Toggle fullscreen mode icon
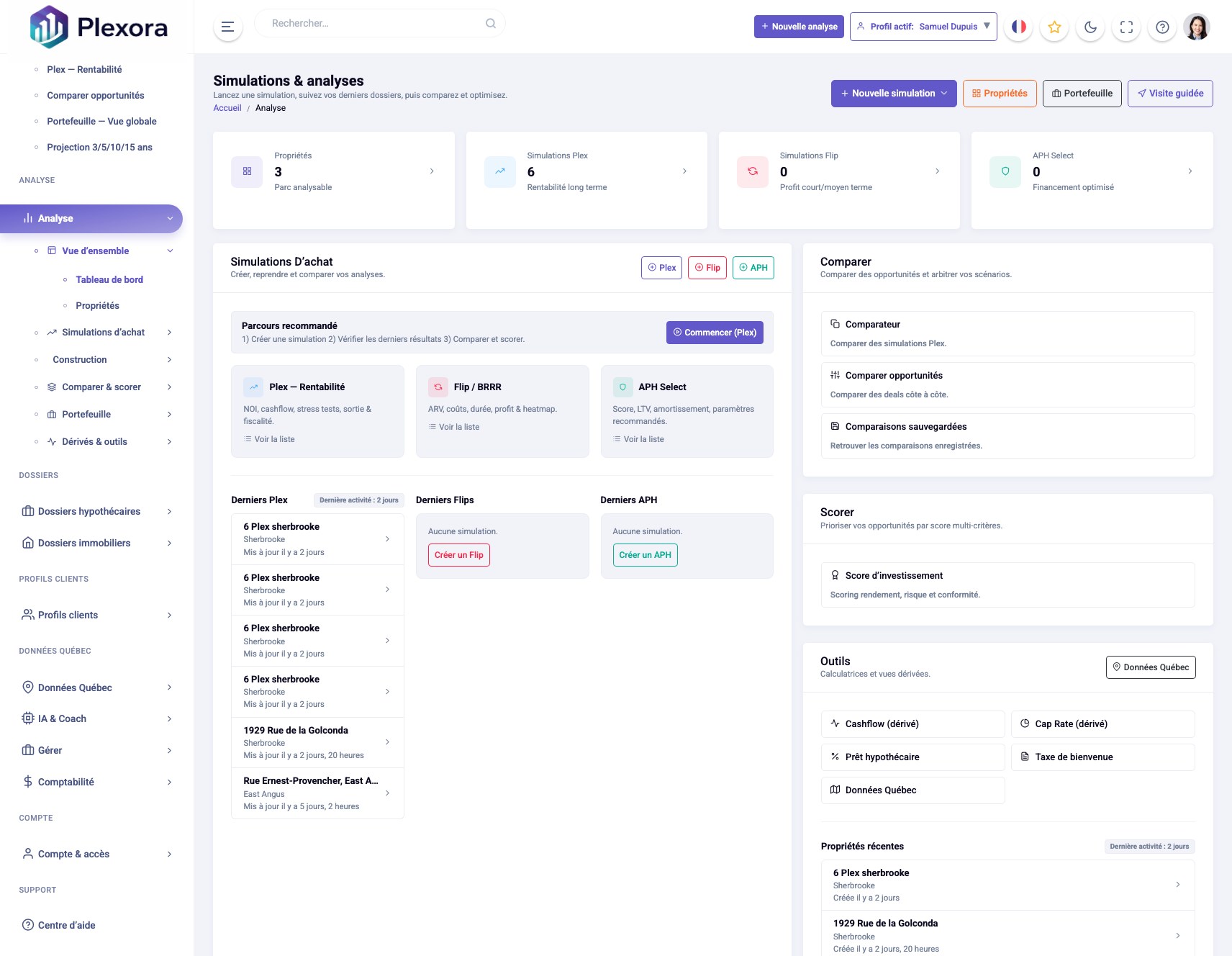 1126,27
